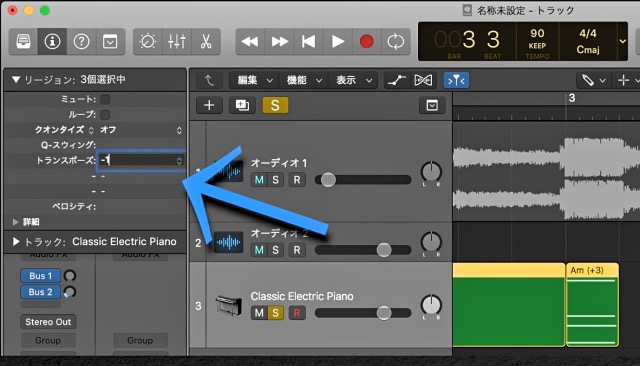
Task: Show automation in the tracks area
Action: [397, 80]
